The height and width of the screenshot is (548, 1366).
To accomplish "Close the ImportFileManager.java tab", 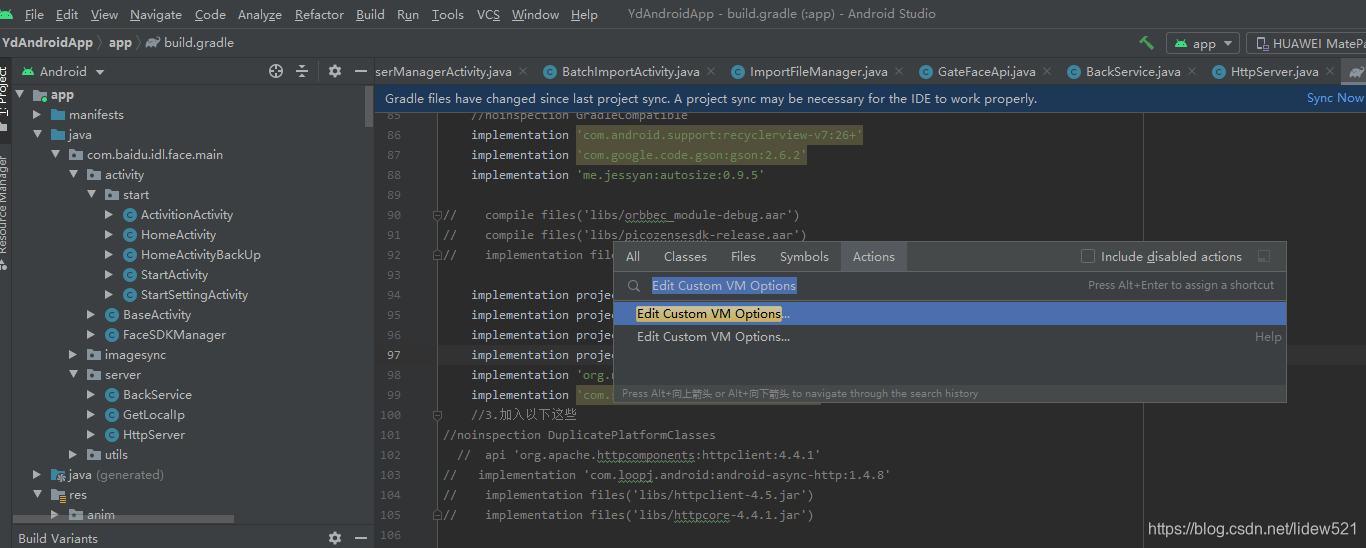I will 898,72.
